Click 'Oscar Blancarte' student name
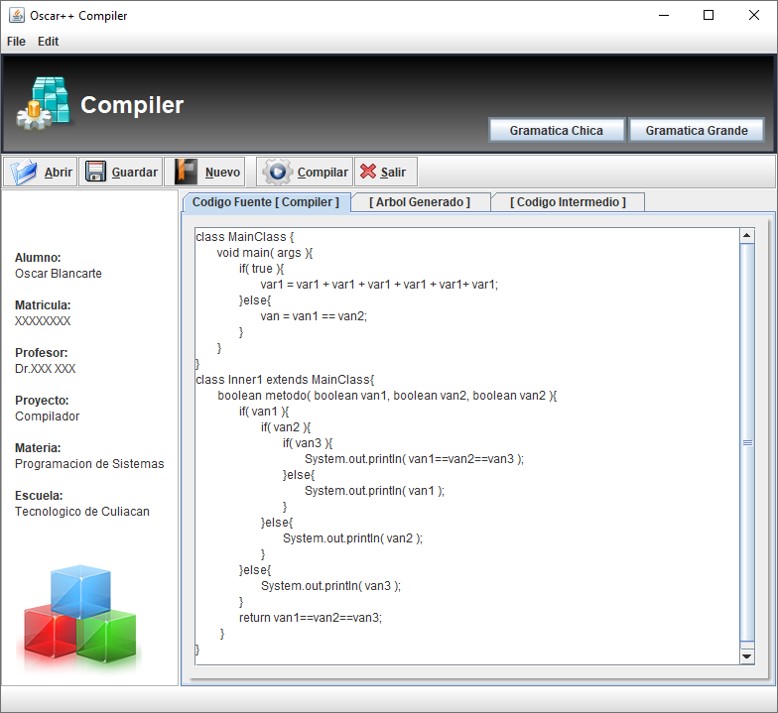 58,273
